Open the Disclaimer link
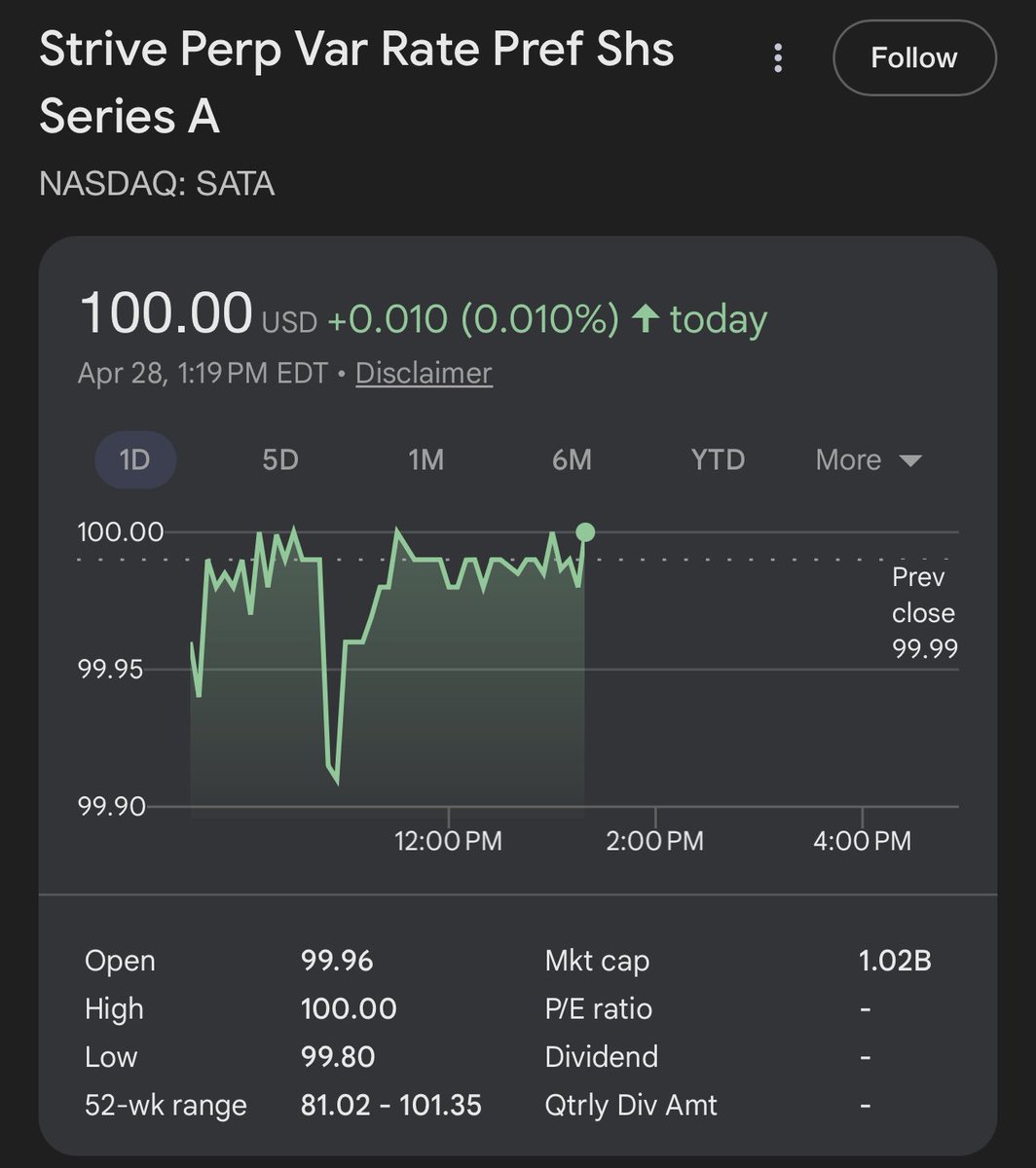The image size is (1036, 1168). (424, 373)
